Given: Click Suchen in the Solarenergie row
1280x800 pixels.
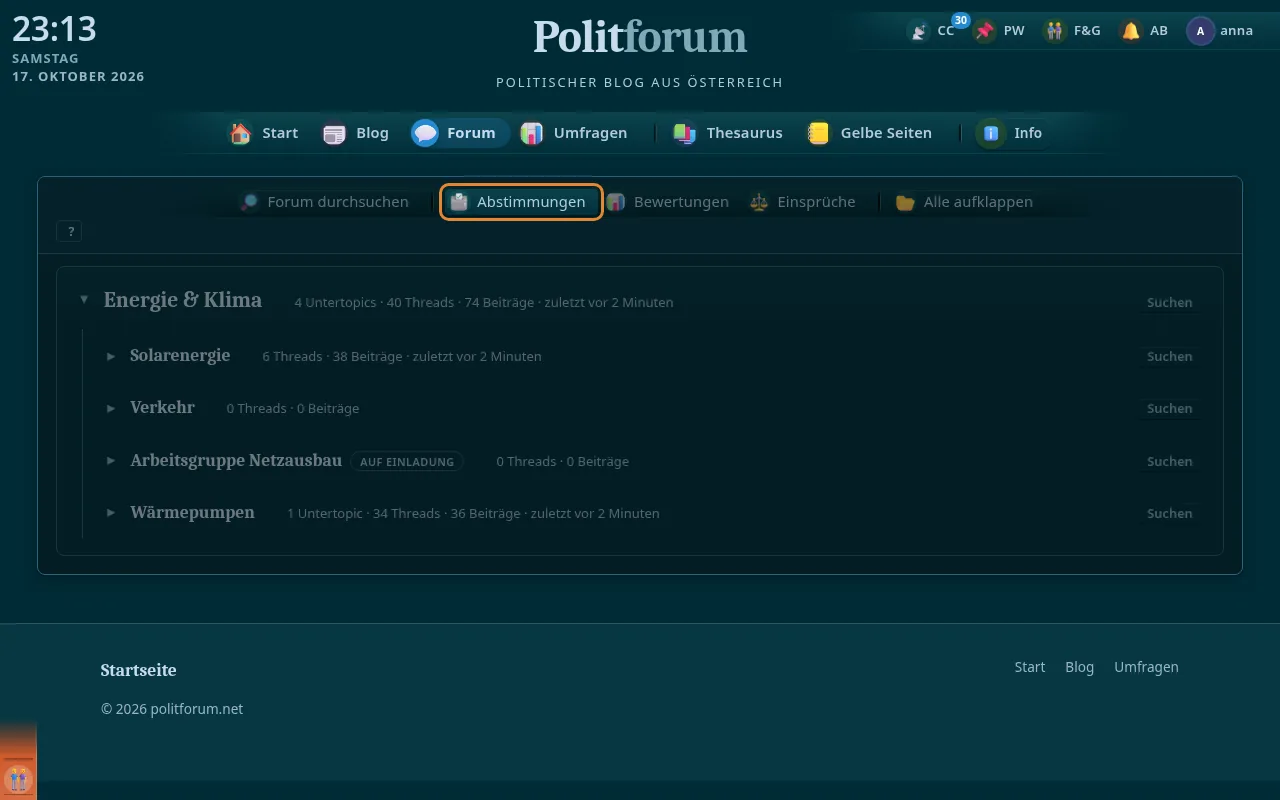Looking at the screenshot, I should (x=1169, y=356).
